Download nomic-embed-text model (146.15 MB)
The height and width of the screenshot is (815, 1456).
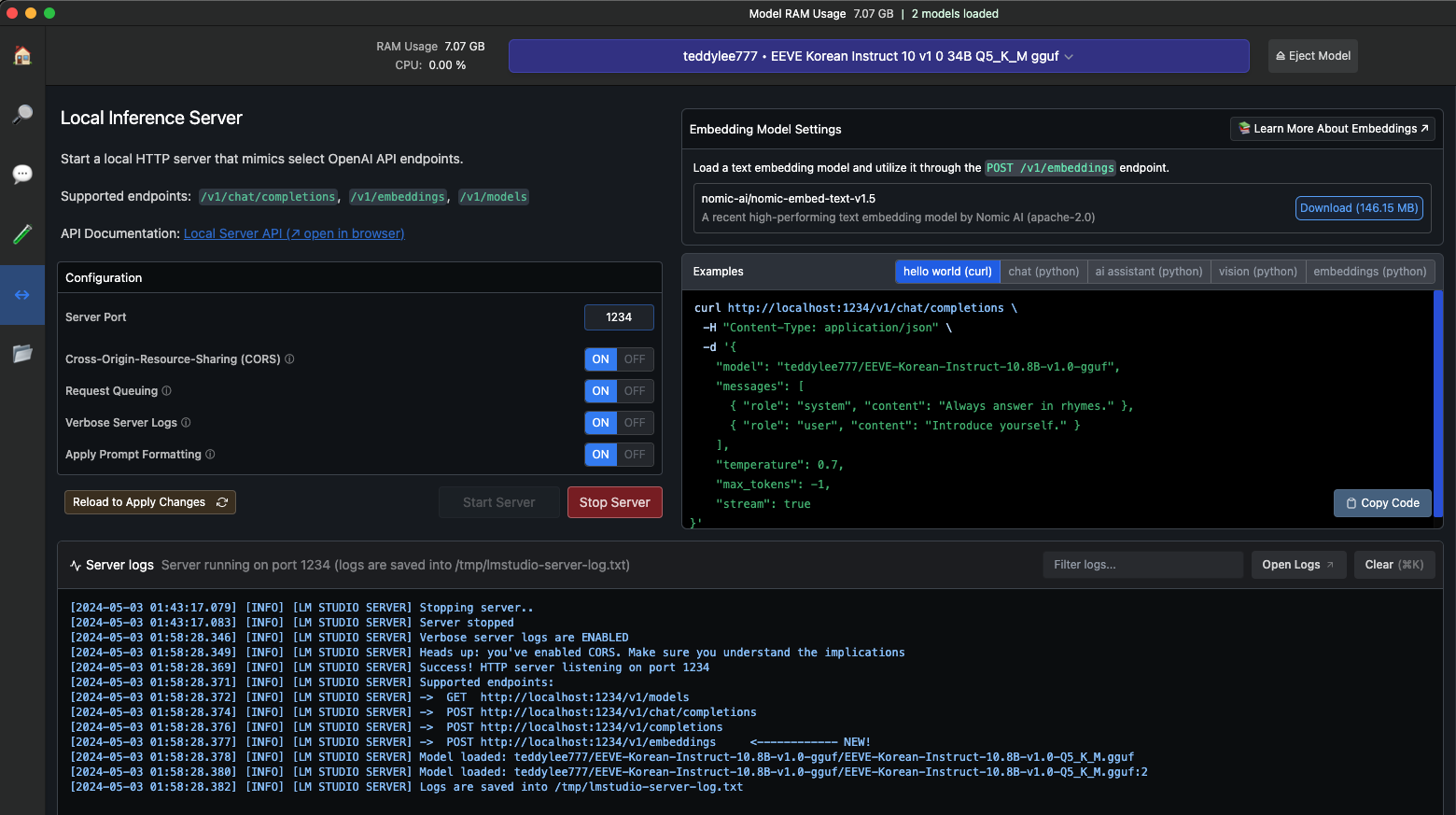pyautogui.click(x=1359, y=208)
